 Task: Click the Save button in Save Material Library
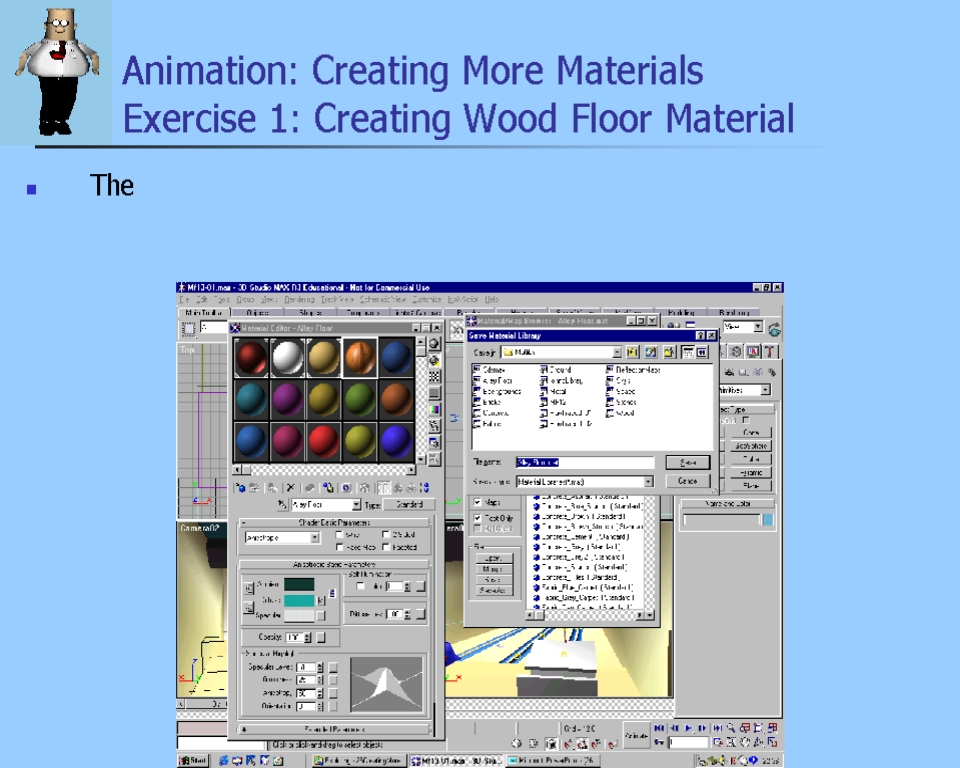687,463
